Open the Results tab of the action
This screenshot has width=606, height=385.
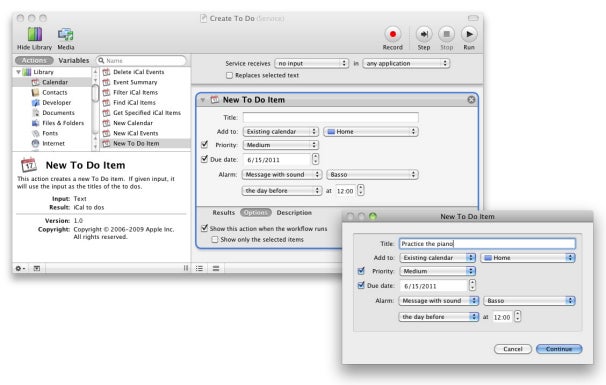pyautogui.click(x=224, y=213)
